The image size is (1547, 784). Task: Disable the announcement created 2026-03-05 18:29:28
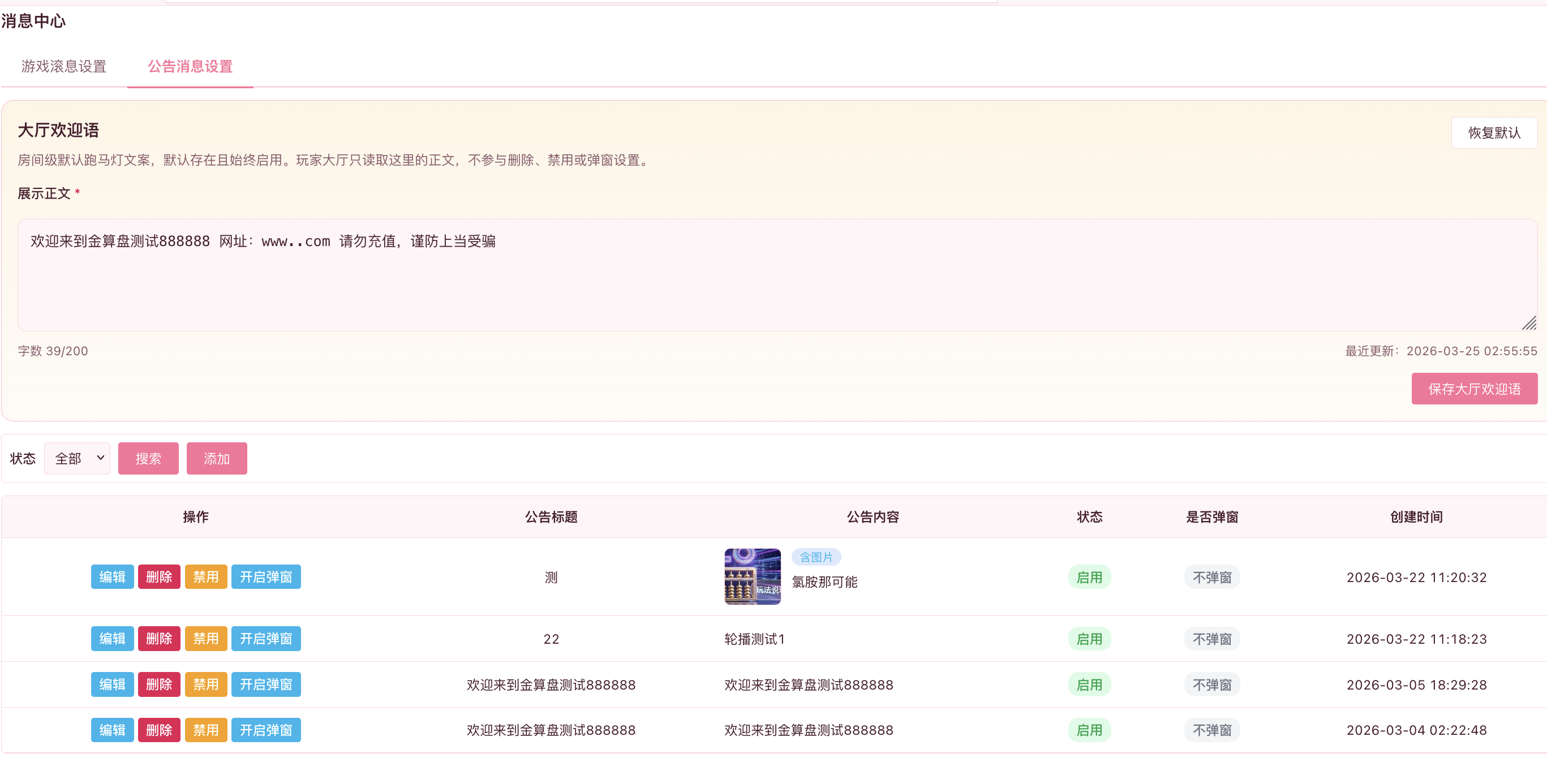pyautogui.click(x=206, y=684)
